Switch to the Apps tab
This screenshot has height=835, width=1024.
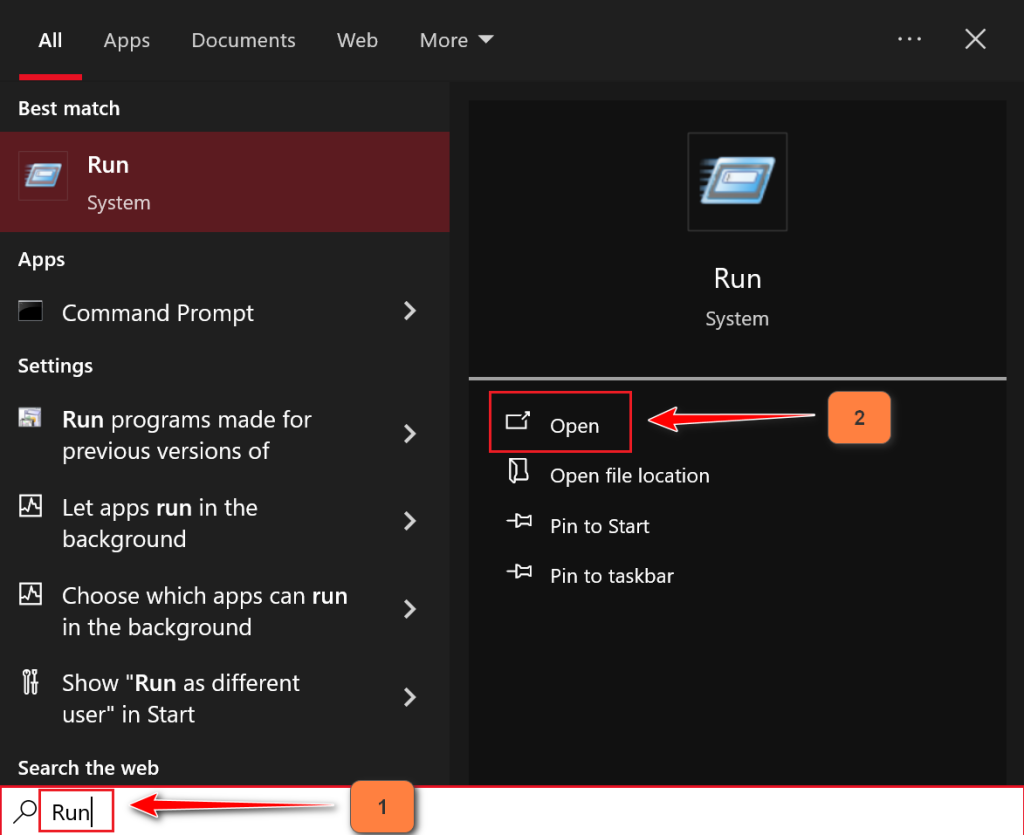[x=126, y=40]
